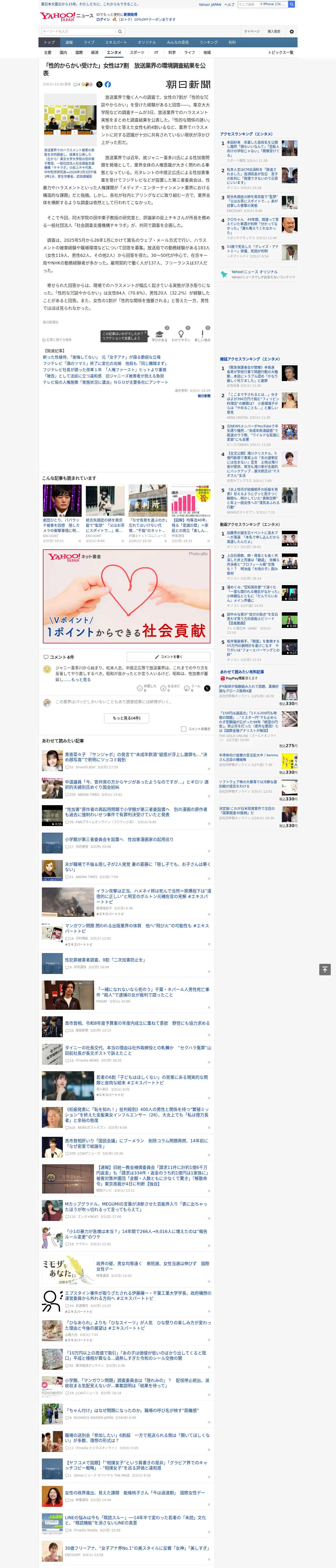The width and height of the screenshot is (336, 1568).
Task: Select the エキスパート tab
Action: (x=116, y=43)
